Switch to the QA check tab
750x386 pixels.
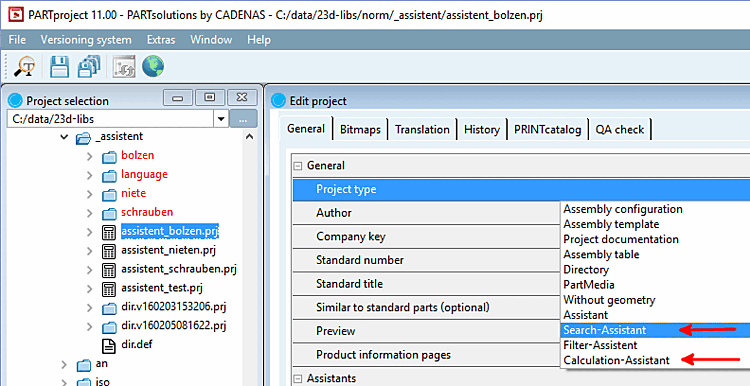[x=619, y=130]
